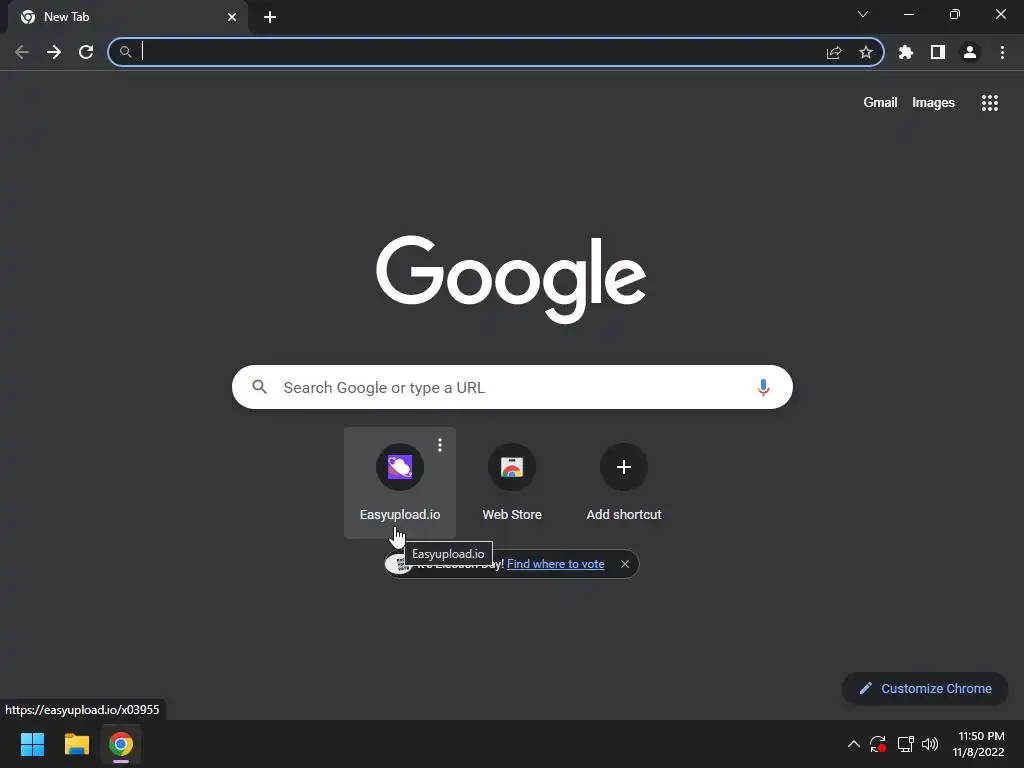1024x768 pixels.
Task: Open the tab search chevron
Action: coord(863,14)
